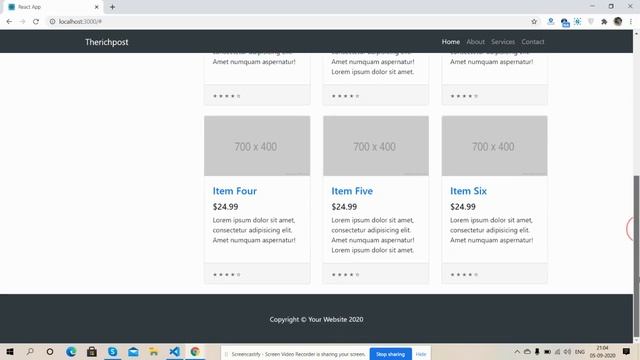This screenshot has height=360, width=640.
Task: Click Stop sharing in Screencastify bar
Action: 390,354
